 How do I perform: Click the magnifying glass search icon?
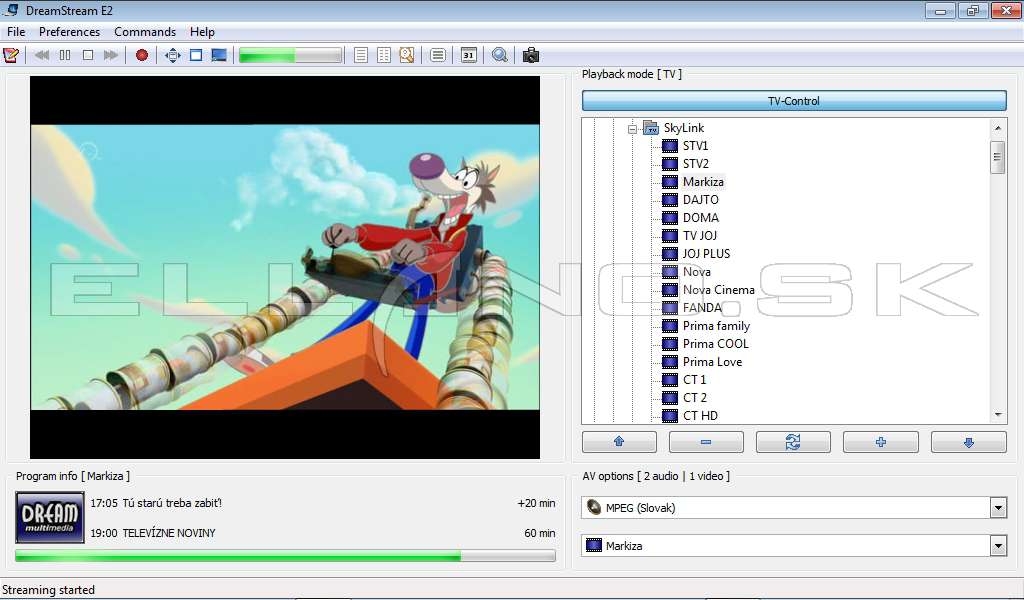tap(500, 55)
